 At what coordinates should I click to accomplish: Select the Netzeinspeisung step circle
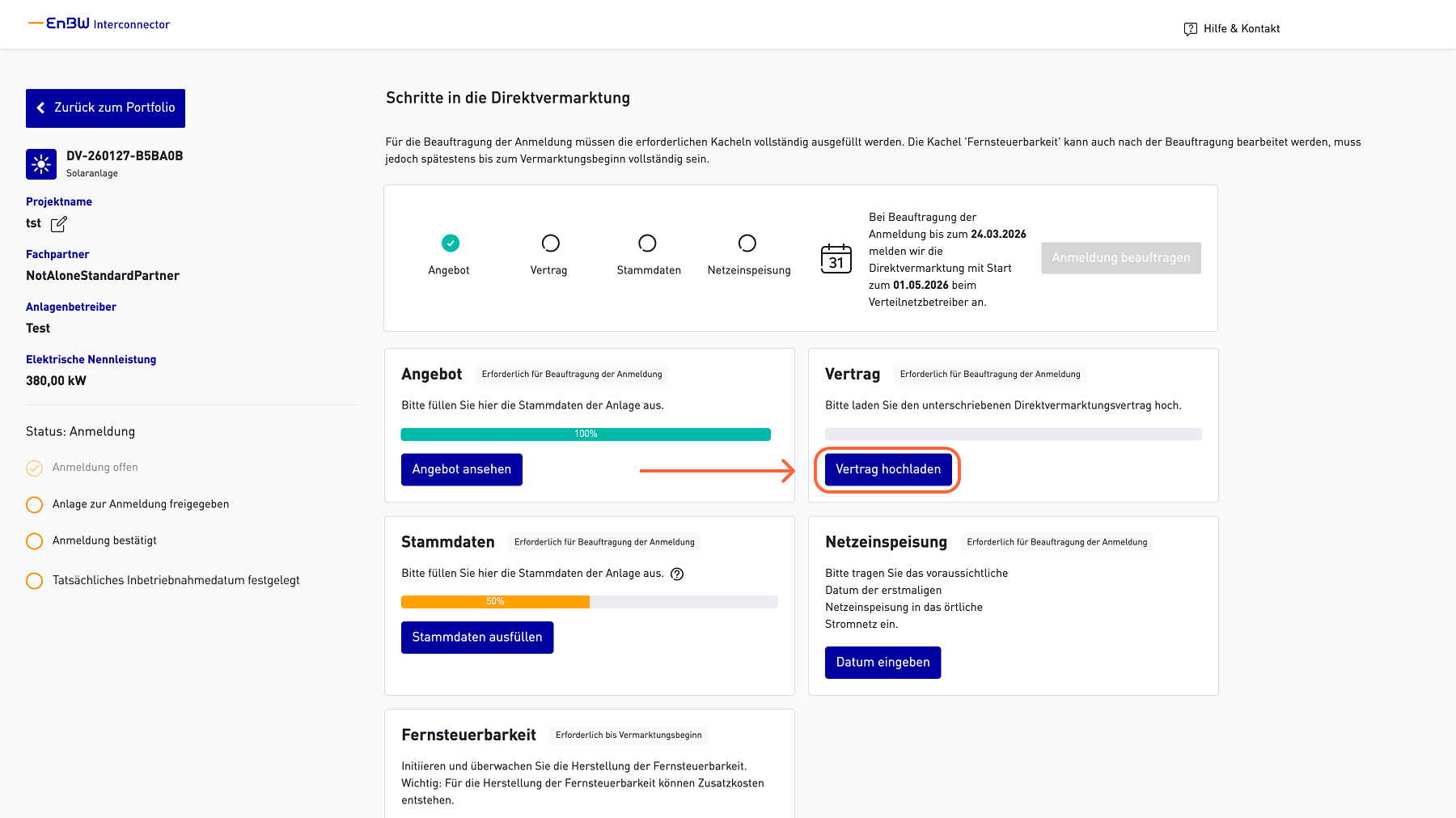(x=747, y=243)
